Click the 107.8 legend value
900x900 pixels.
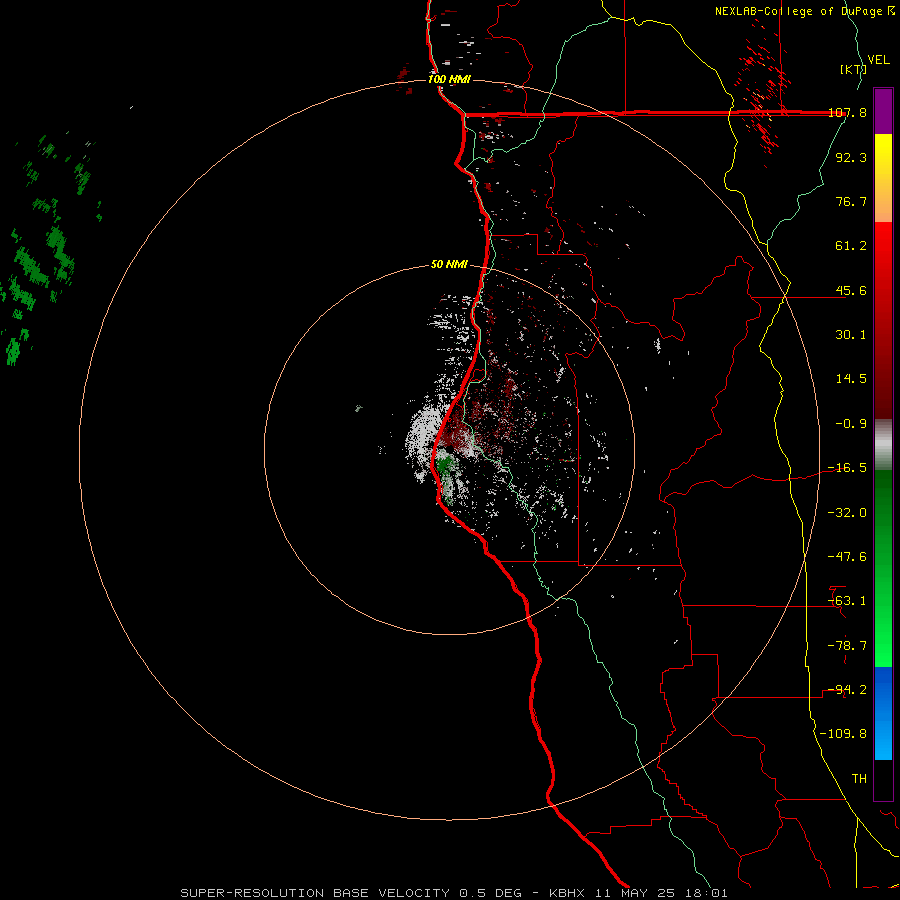pos(847,113)
